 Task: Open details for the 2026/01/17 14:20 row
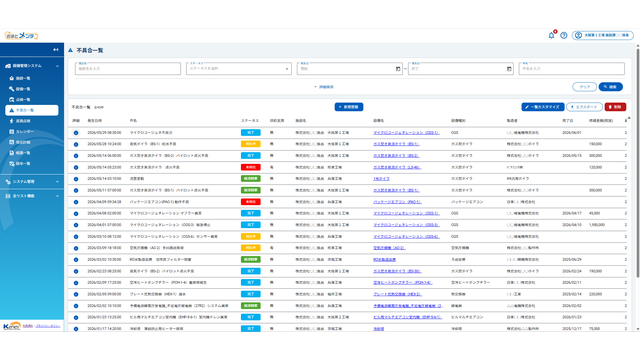76,329
